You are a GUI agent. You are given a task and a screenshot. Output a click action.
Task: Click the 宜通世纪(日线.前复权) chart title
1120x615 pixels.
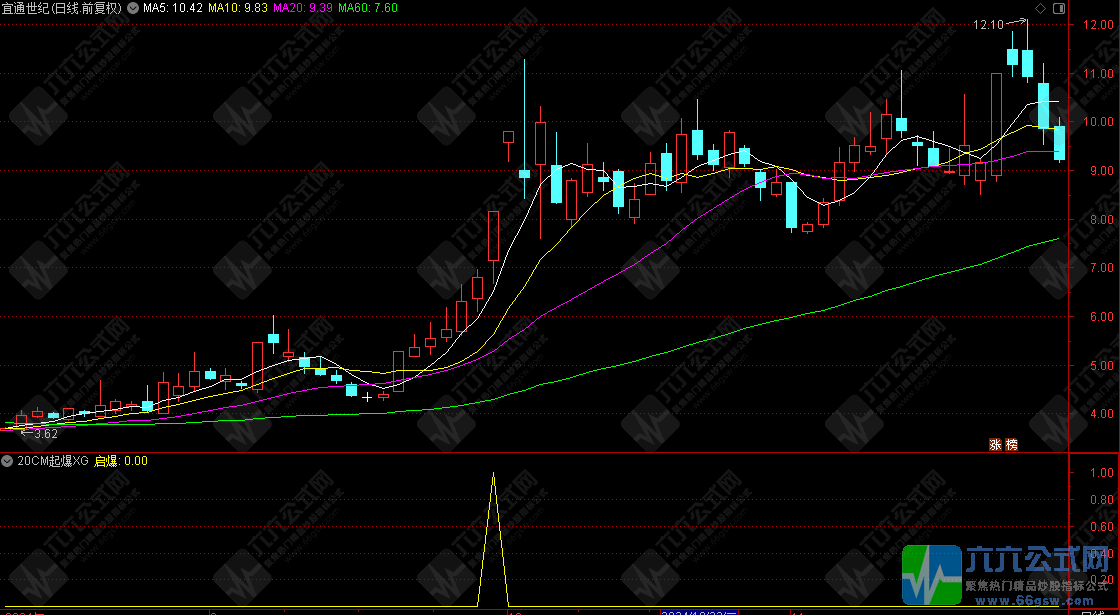(x=63, y=8)
